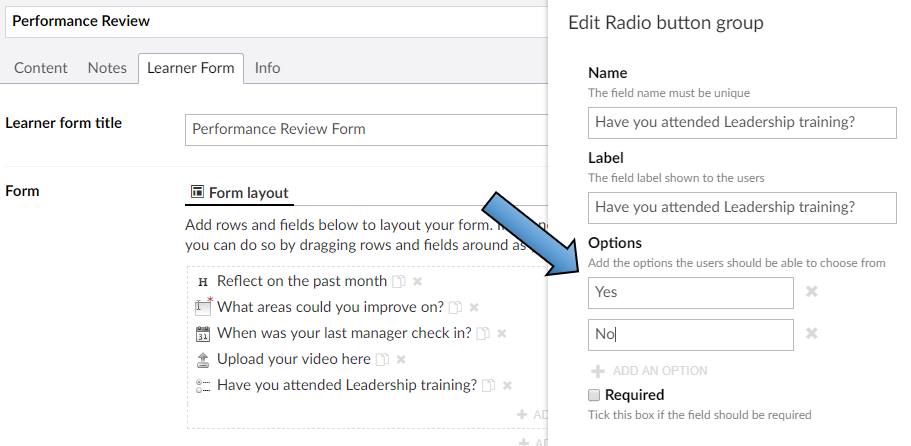
Task: Click the Required label text
Action: click(x=634, y=395)
